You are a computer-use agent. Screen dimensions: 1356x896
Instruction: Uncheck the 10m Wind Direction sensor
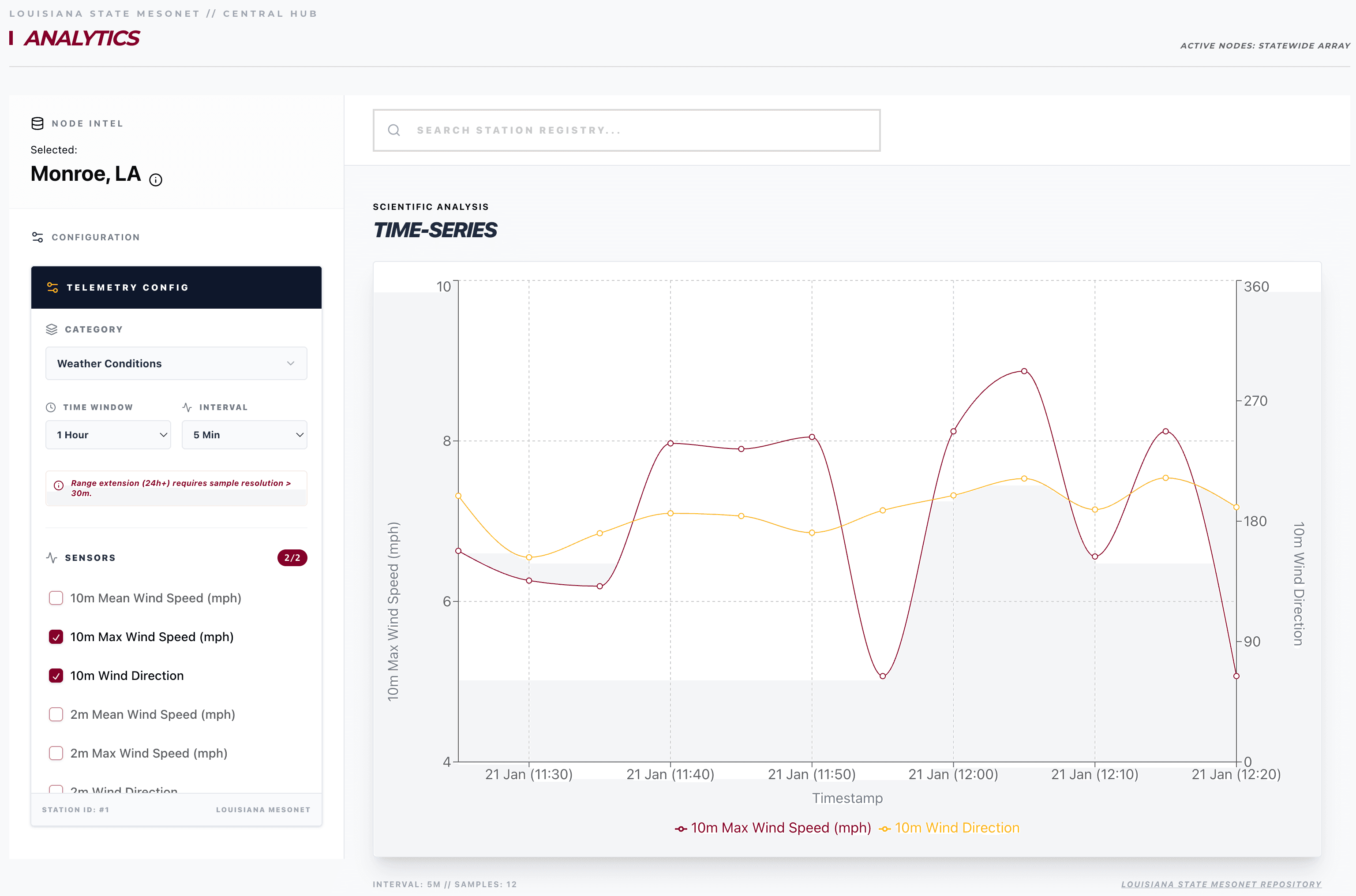point(56,676)
